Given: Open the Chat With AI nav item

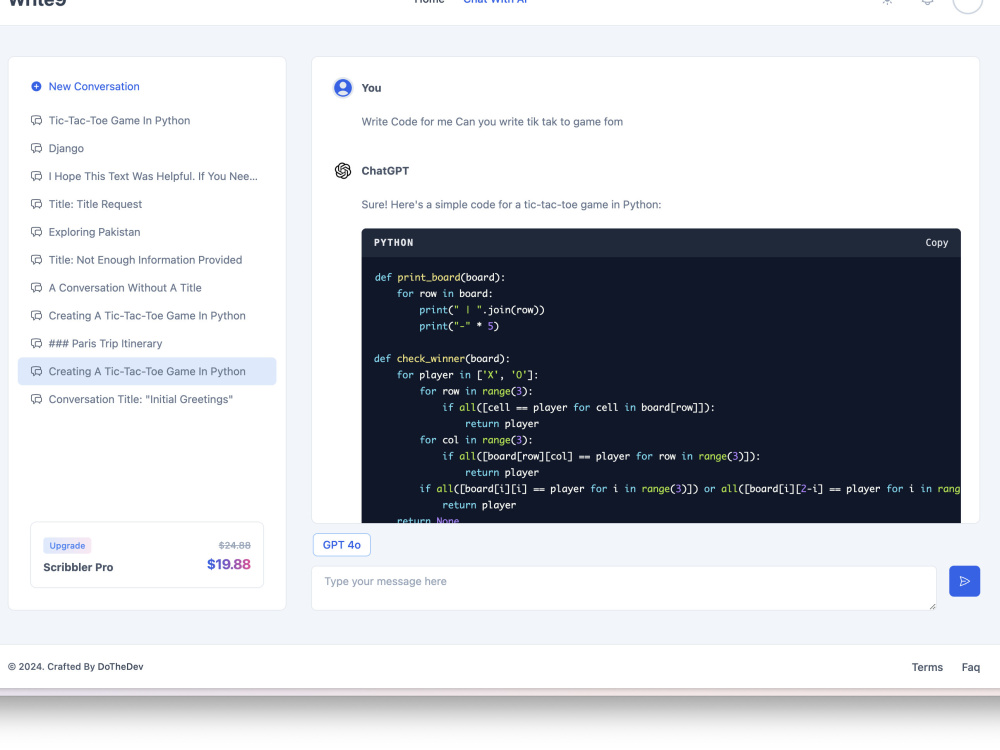Looking at the screenshot, I should 494,2.
